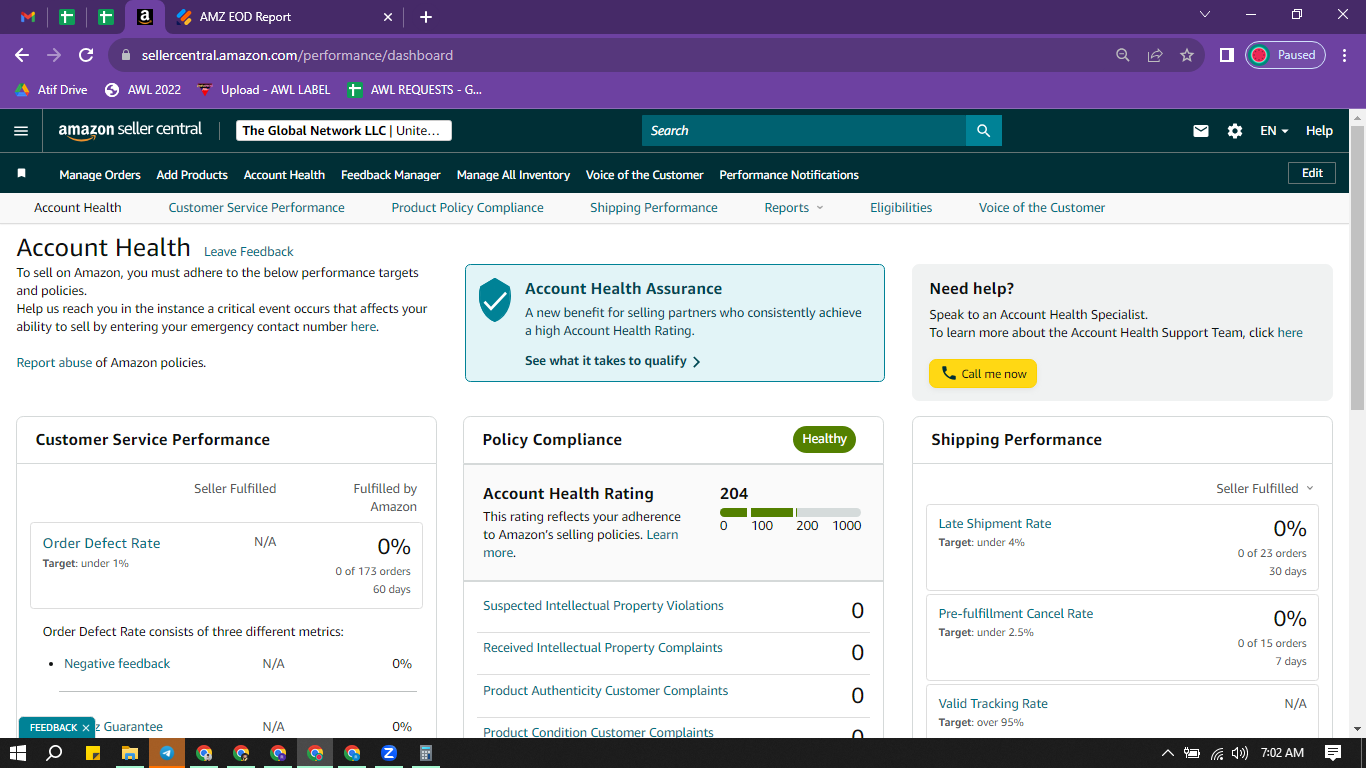Open the Atif Drive bookmark

(x=51, y=89)
